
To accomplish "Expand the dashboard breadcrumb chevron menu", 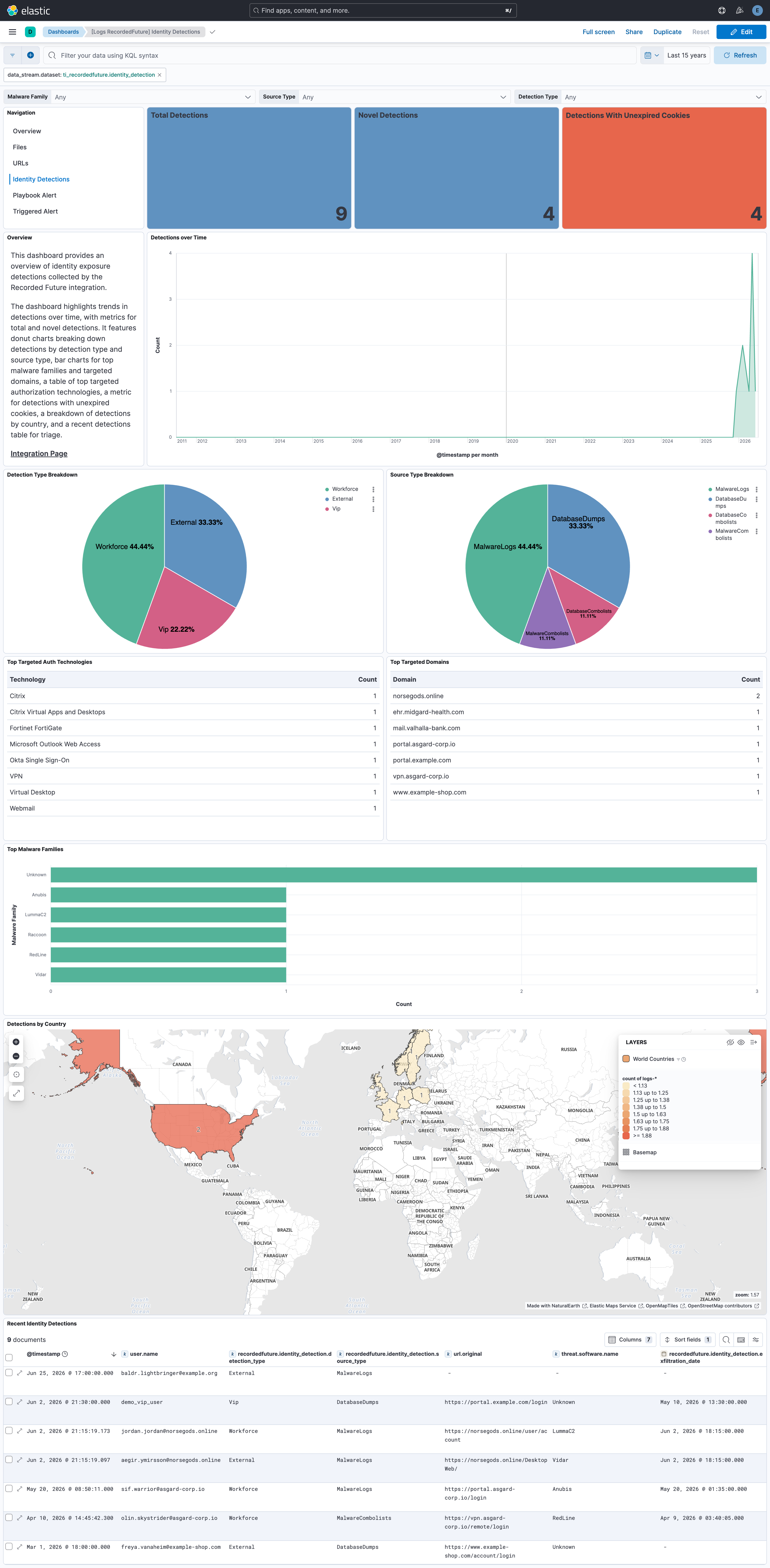I will pos(212,32).
